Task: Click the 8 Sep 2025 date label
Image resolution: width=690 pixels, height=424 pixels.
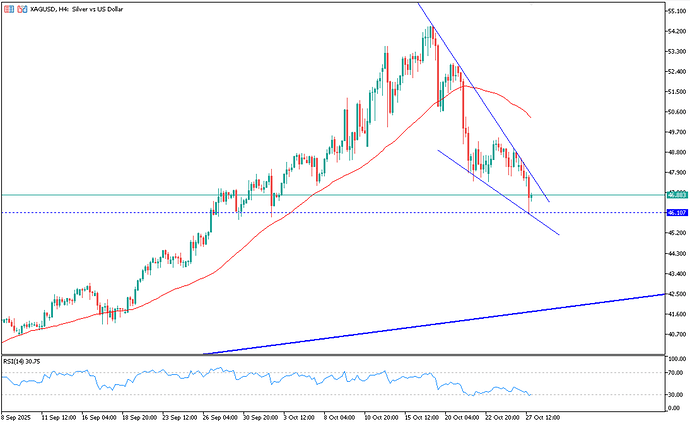Action: (18, 415)
